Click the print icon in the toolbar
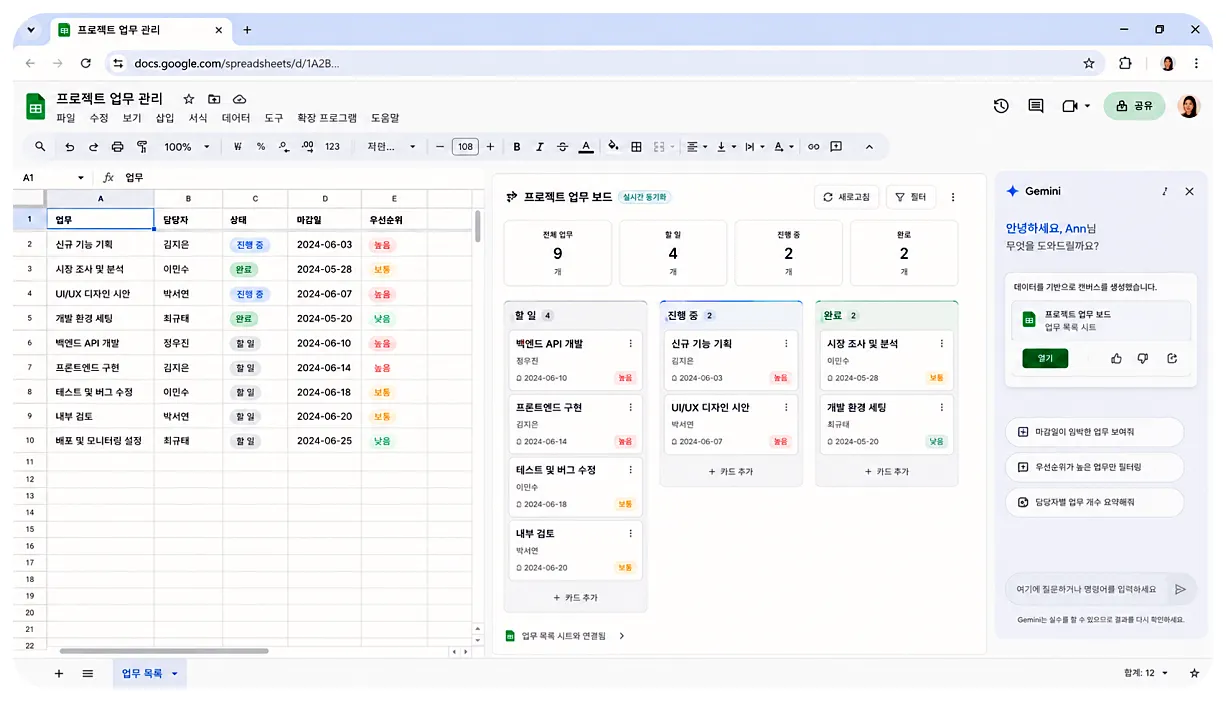 [x=117, y=147]
